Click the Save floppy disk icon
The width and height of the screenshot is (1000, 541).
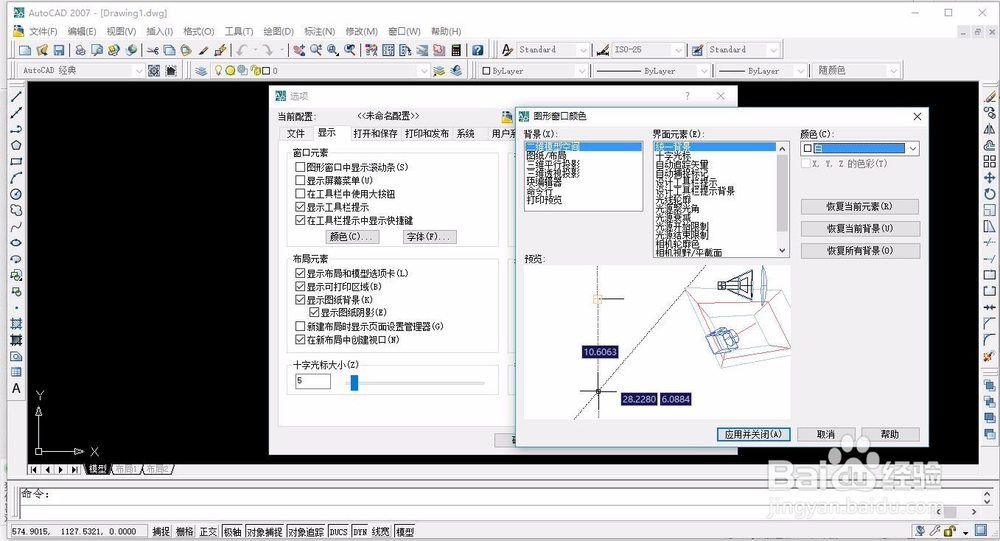coord(59,50)
